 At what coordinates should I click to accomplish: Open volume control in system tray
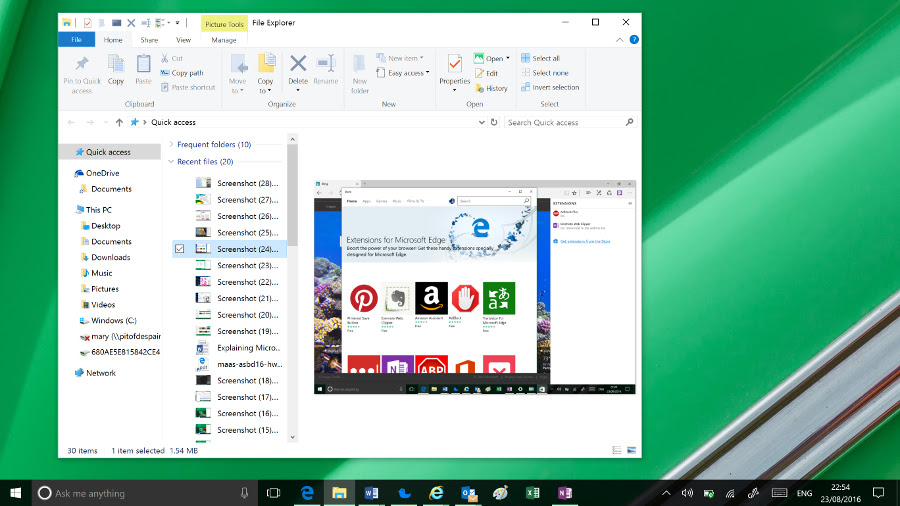(687, 493)
